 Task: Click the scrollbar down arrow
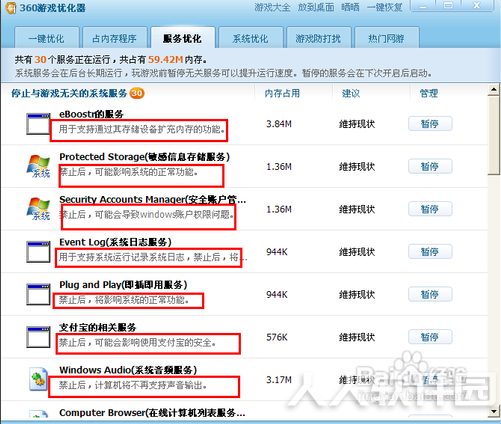click(493, 412)
